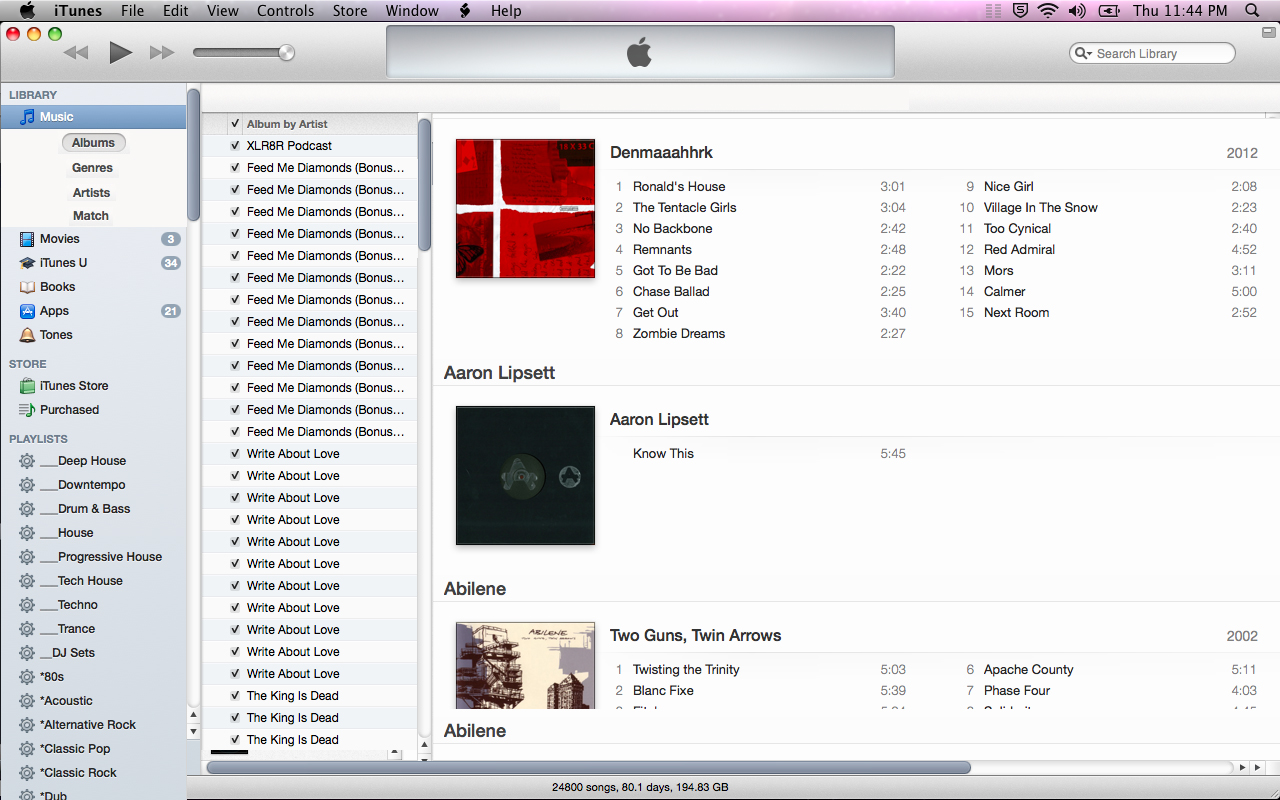This screenshot has width=1280, height=800.
Task: Select the track "Ronald's House"
Action: [679, 187]
